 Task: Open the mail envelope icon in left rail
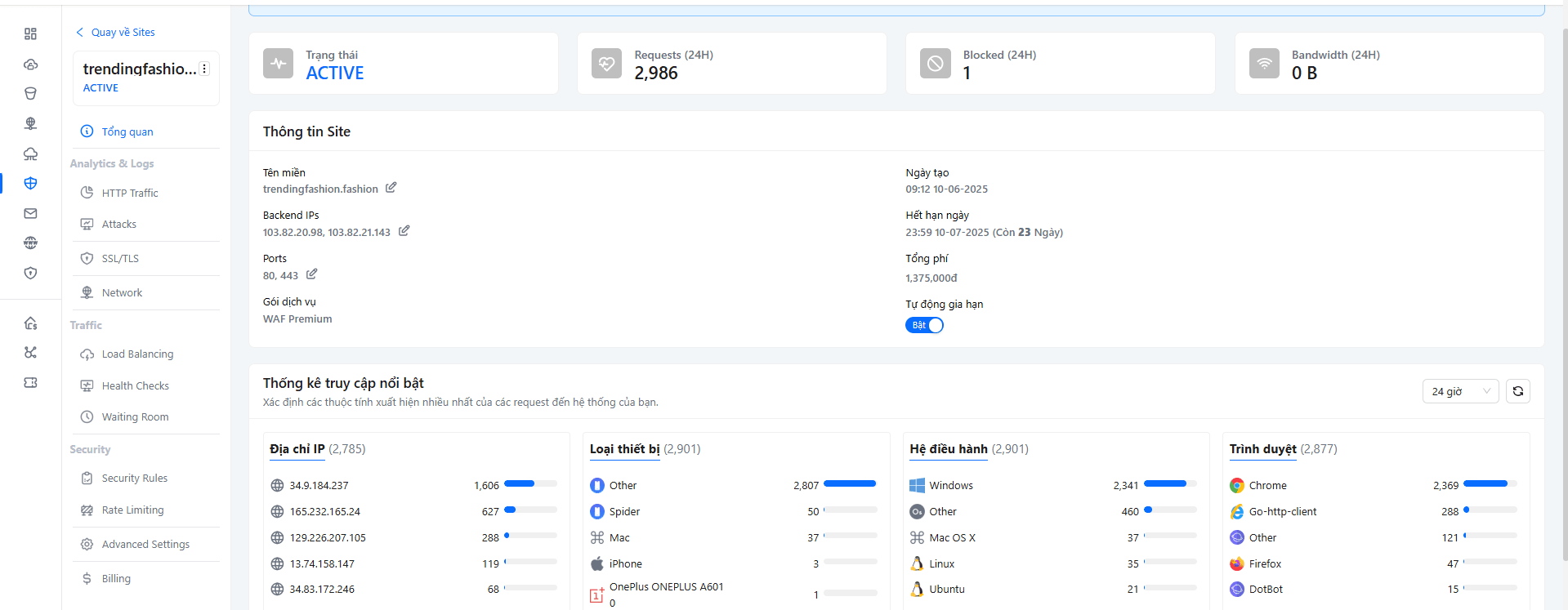(30, 213)
